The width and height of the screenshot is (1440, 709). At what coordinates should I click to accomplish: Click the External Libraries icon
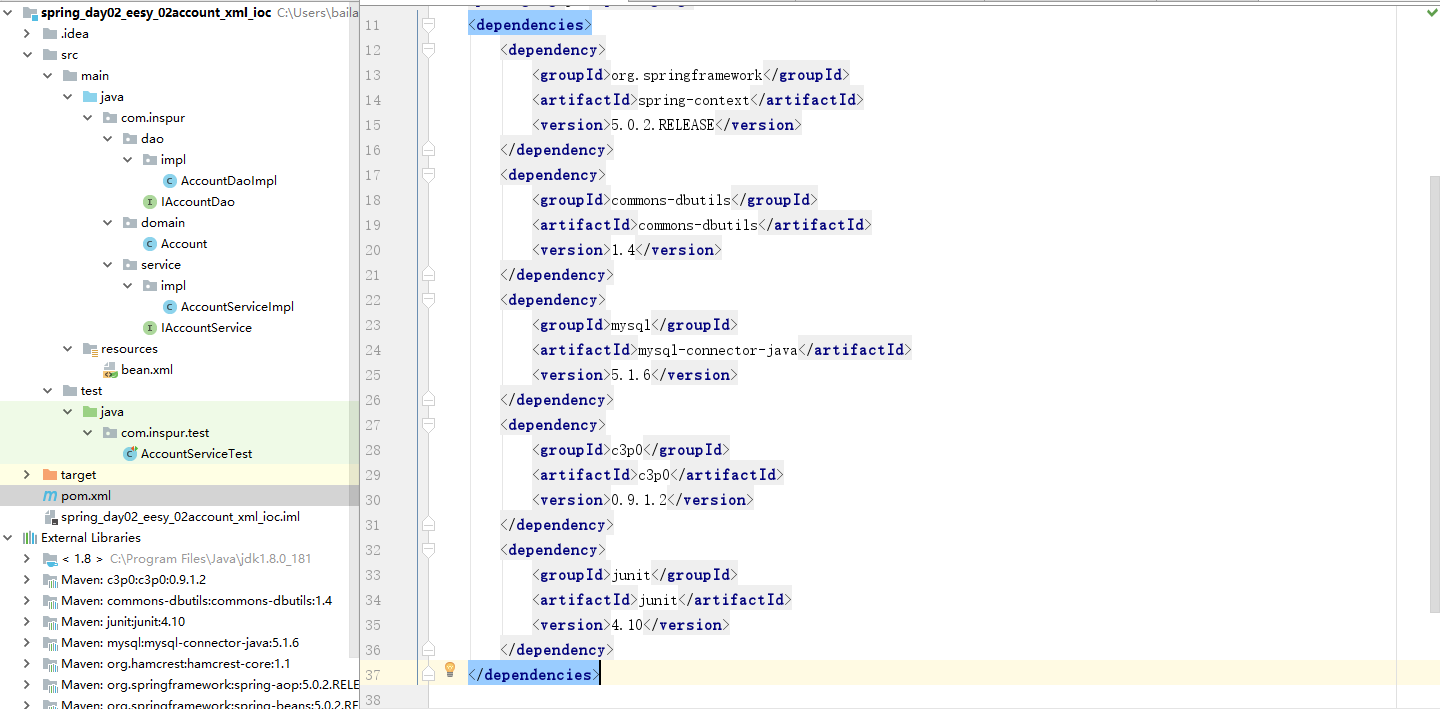[x=30, y=538]
